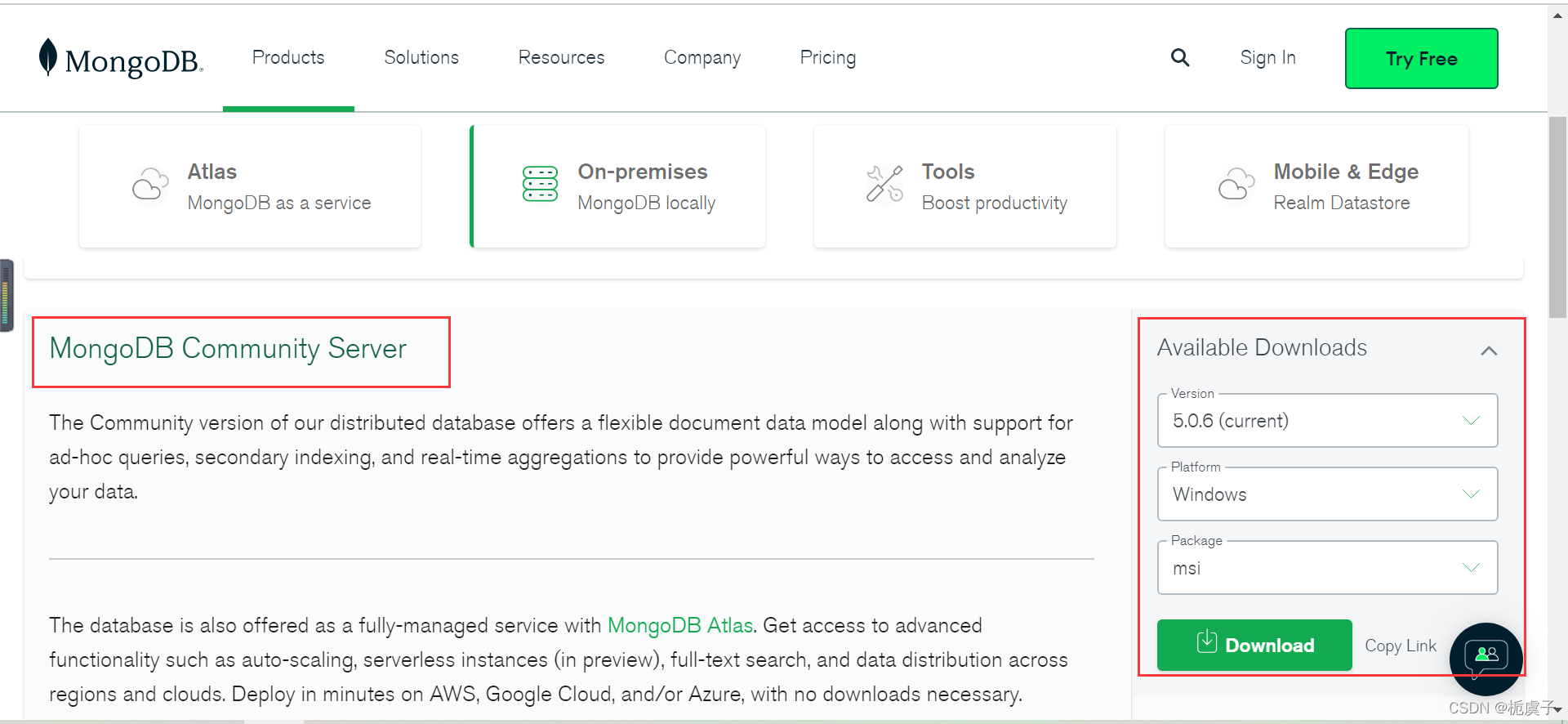Click the Tools wrench icon
This screenshot has height=724, width=1568.
coord(884,184)
